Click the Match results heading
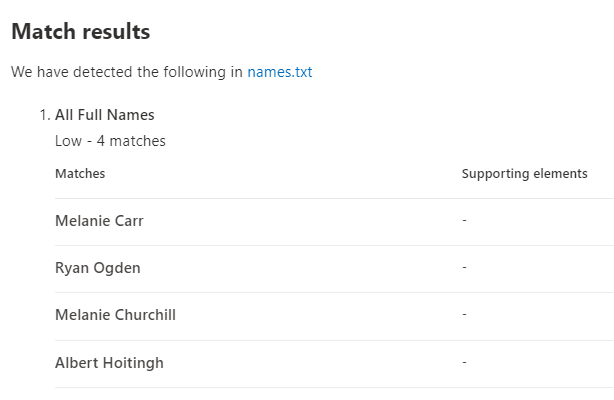 point(80,32)
